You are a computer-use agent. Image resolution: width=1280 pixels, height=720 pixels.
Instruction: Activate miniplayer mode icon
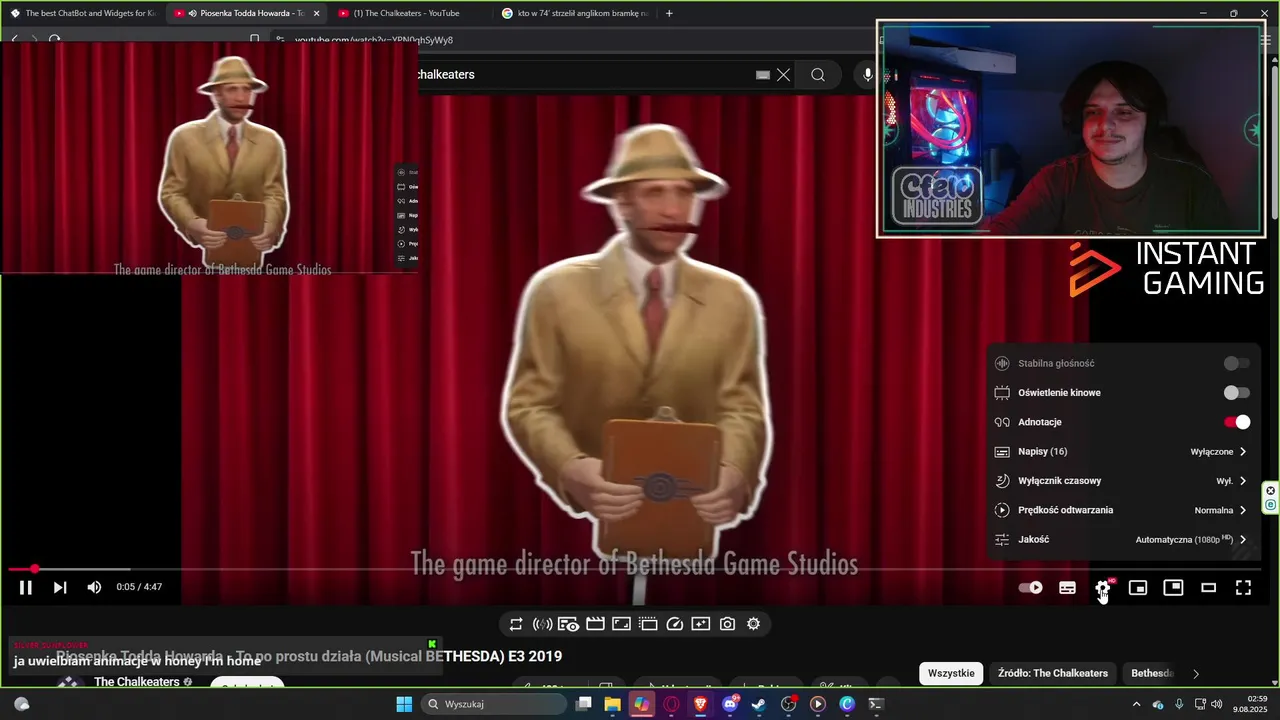coord(1138,588)
